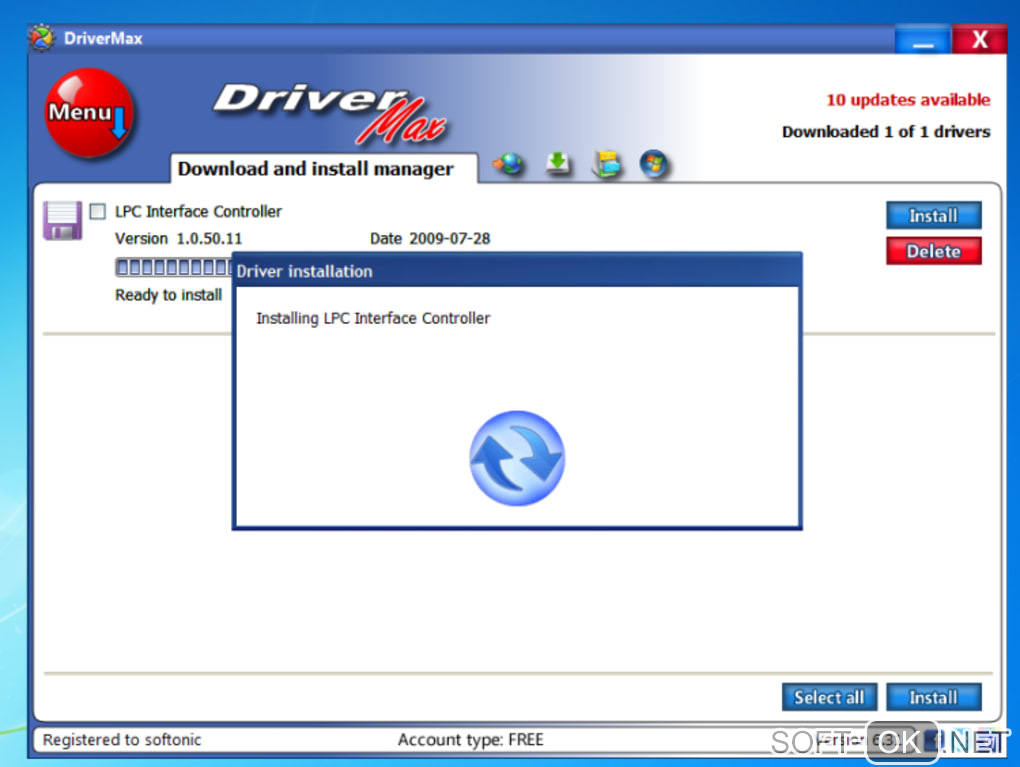Screen dimensions: 1020x767
Task: Click the red Delete button
Action: (x=933, y=251)
